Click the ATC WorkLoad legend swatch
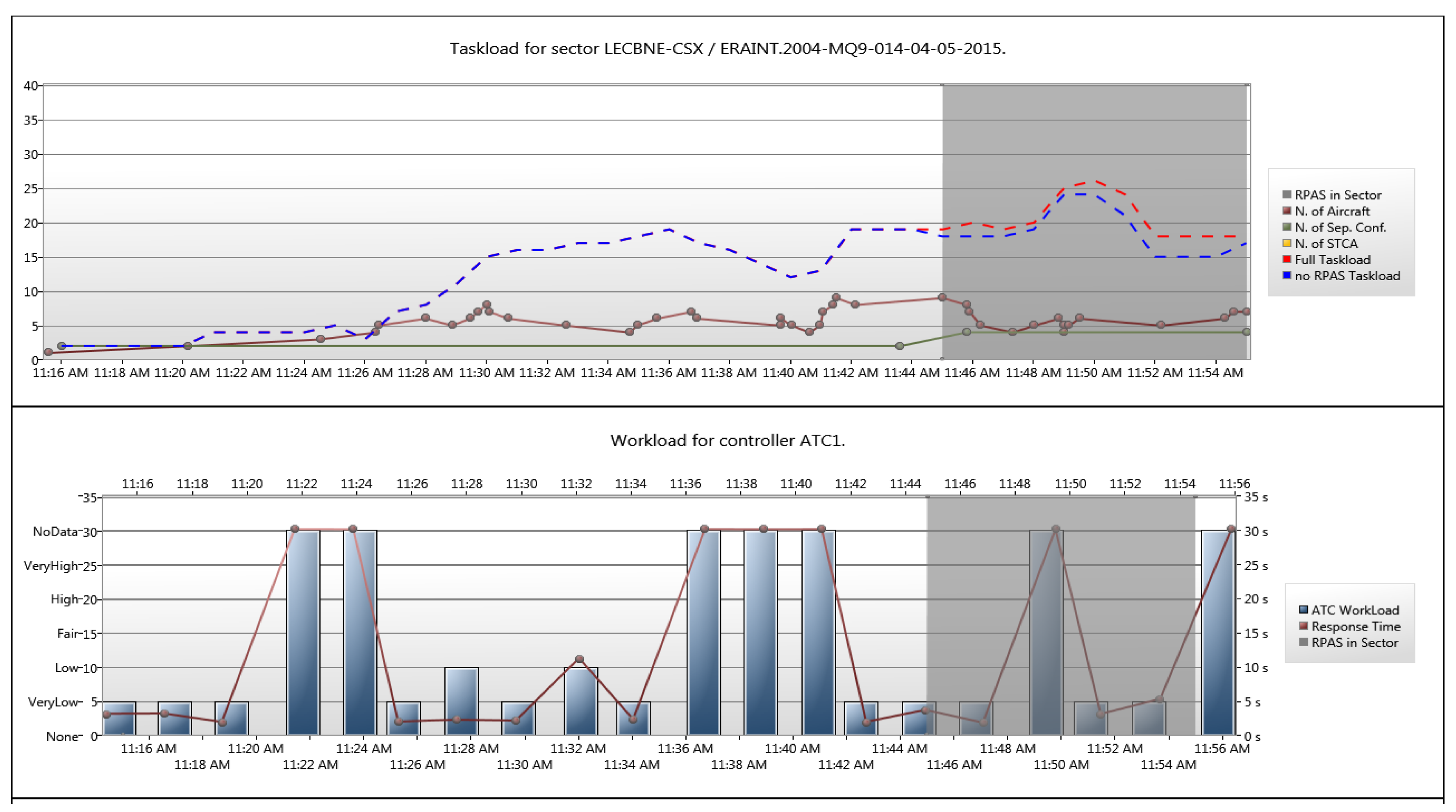Image resolution: width=1456 pixels, height=812 pixels. click(1304, 610)
